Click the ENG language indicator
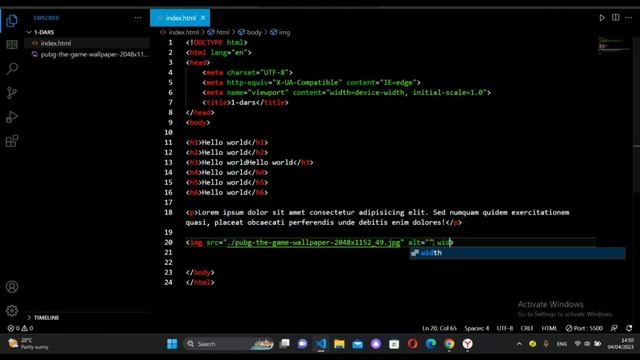 (562, 344)
